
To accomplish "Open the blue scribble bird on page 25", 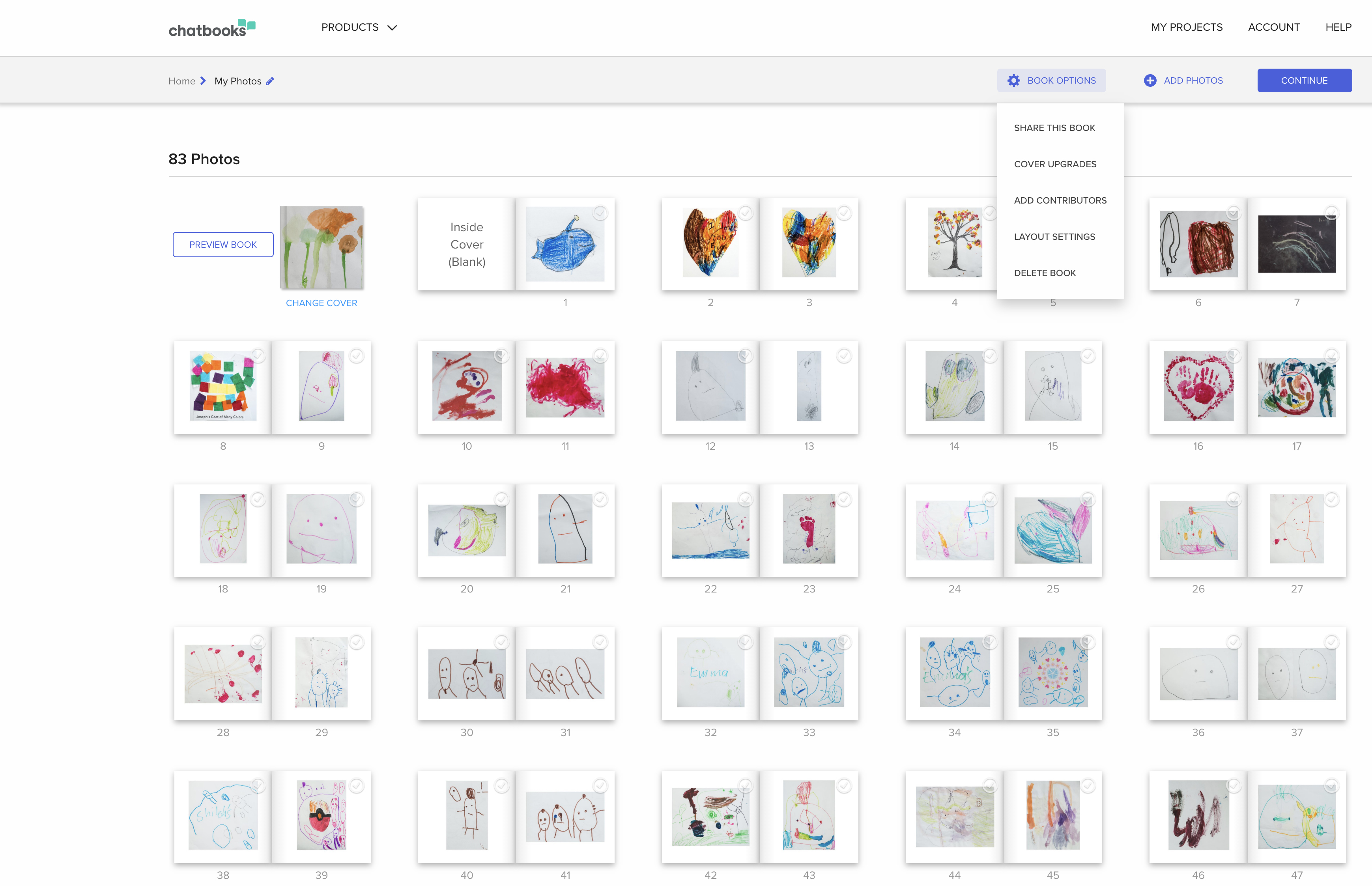I will (x=1053, y=530).
